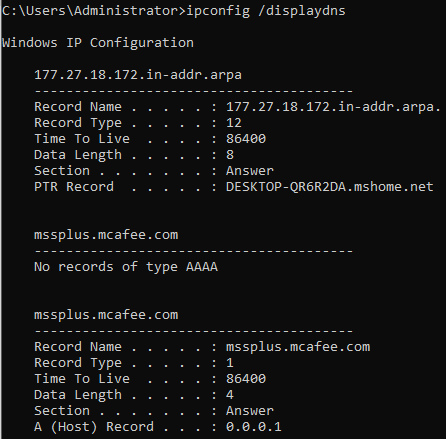Click the Windows IP Configuration heading
446x439 pixels.
98,43
